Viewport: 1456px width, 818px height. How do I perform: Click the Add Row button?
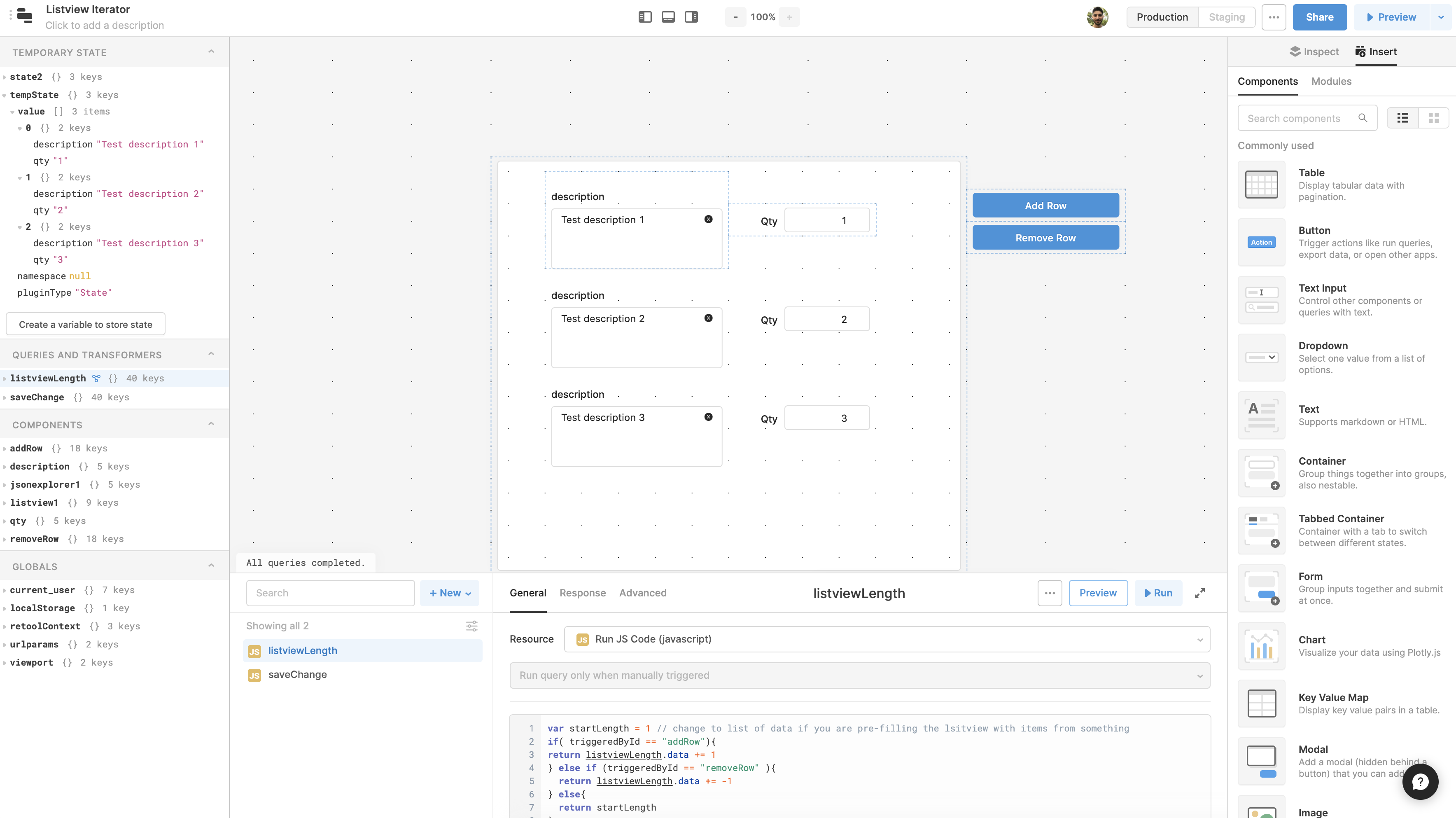tap(1045, 205)
